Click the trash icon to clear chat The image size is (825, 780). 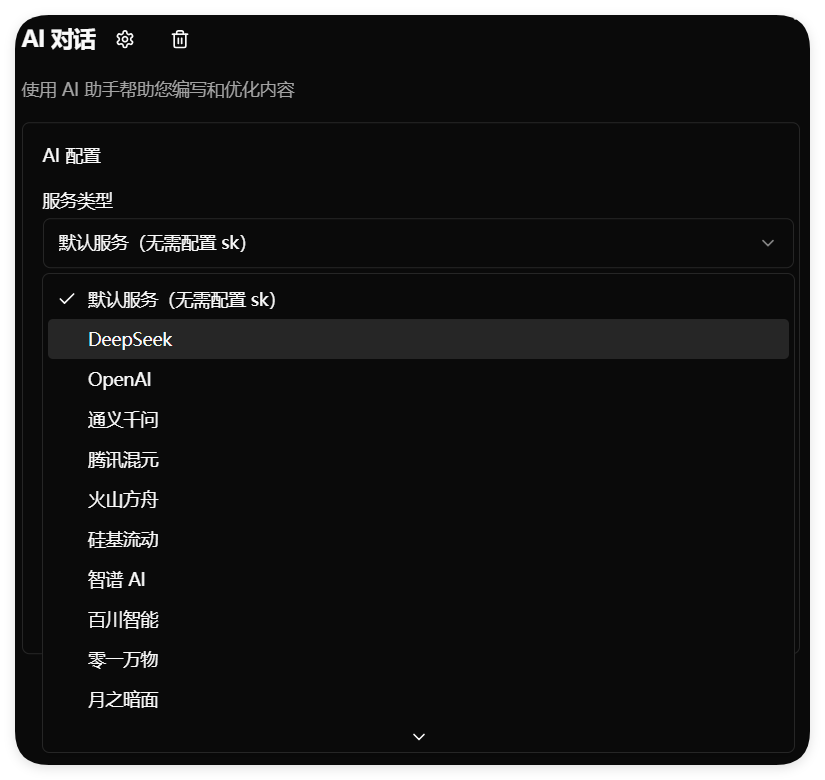180,39
